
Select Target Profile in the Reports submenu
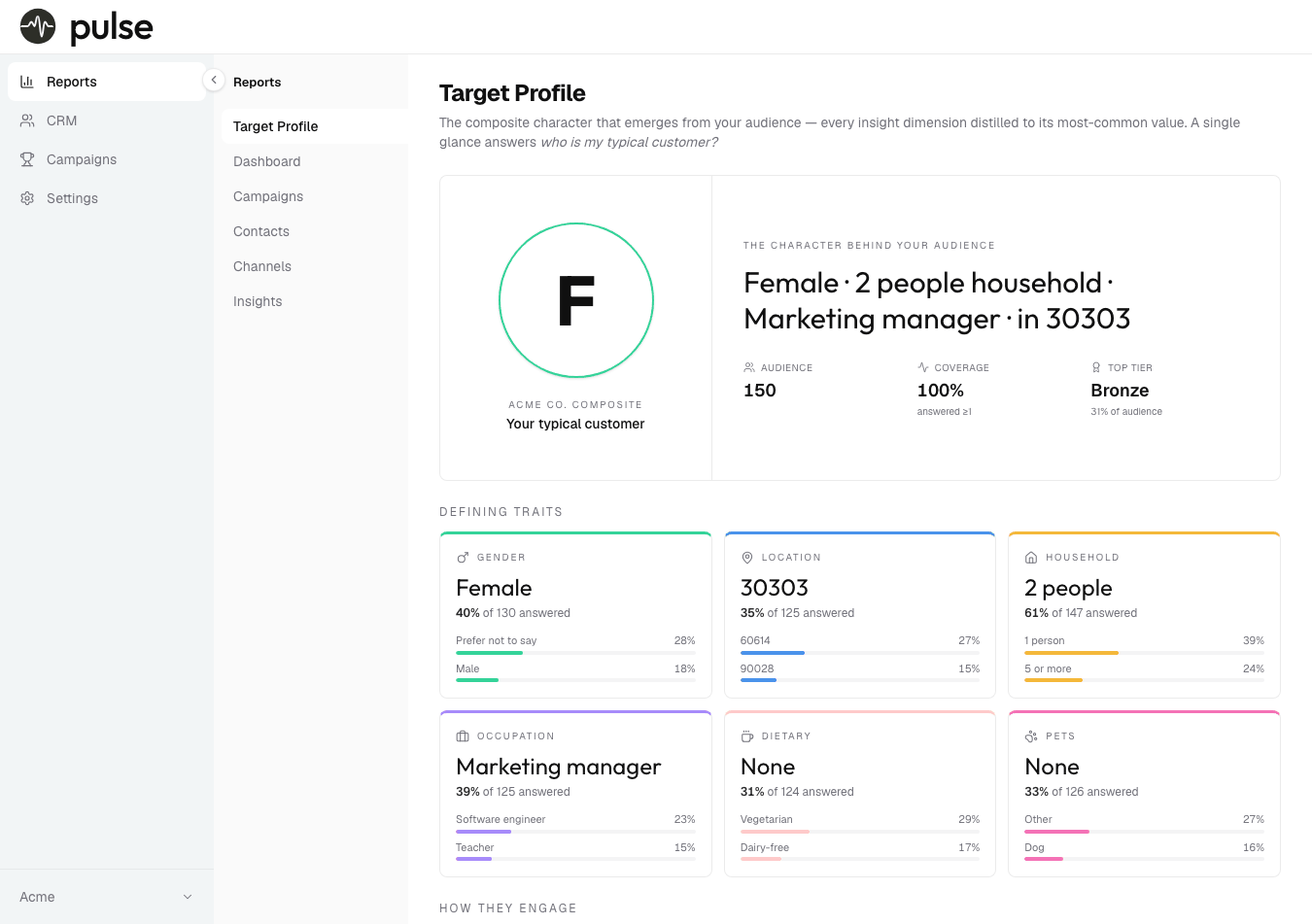[x=315, y=126]
